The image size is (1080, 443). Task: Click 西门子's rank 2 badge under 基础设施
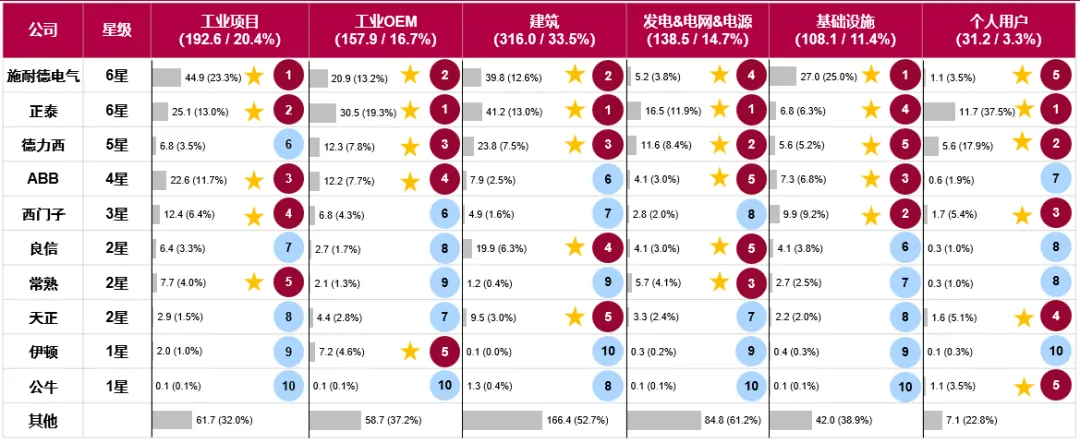point(905,213)
